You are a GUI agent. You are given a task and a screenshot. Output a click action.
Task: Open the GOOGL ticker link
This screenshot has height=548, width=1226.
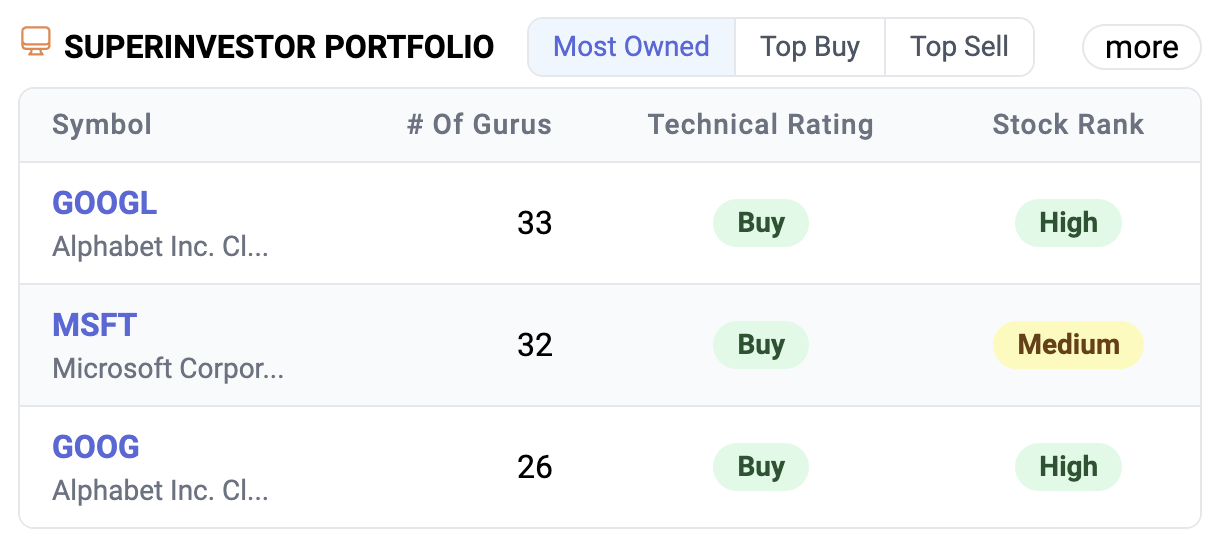point(105,203)
